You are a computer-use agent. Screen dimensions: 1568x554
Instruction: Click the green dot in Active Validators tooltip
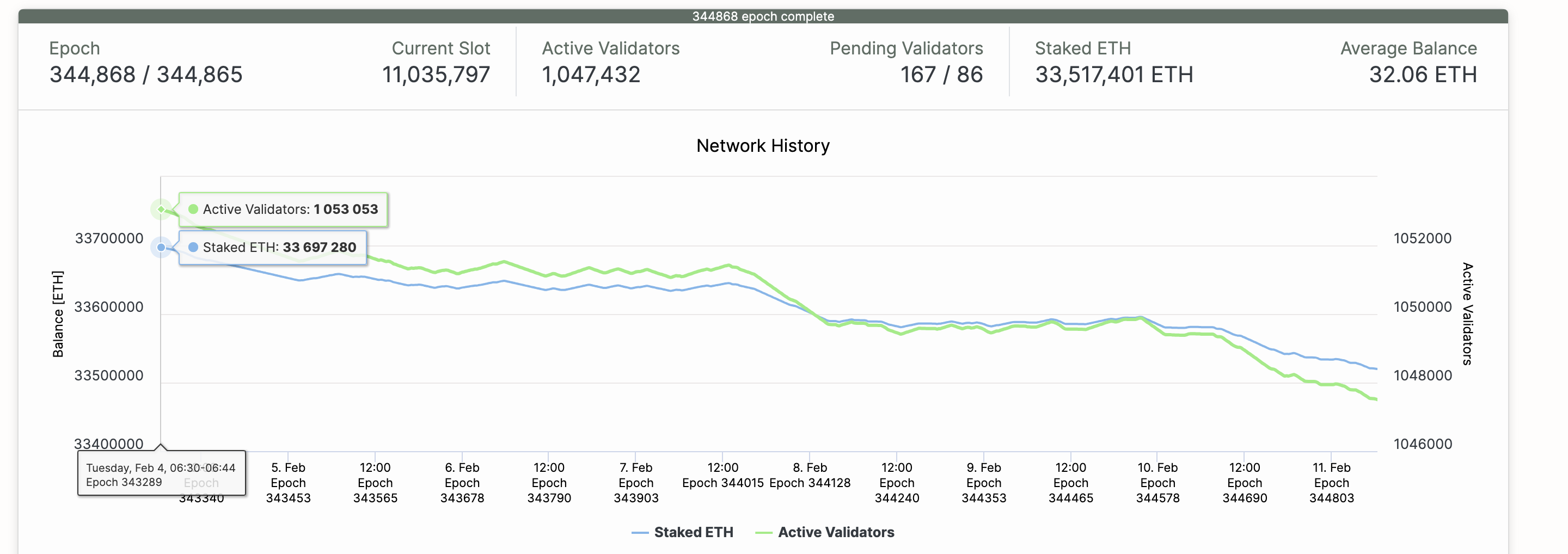(x=194, y=209)
